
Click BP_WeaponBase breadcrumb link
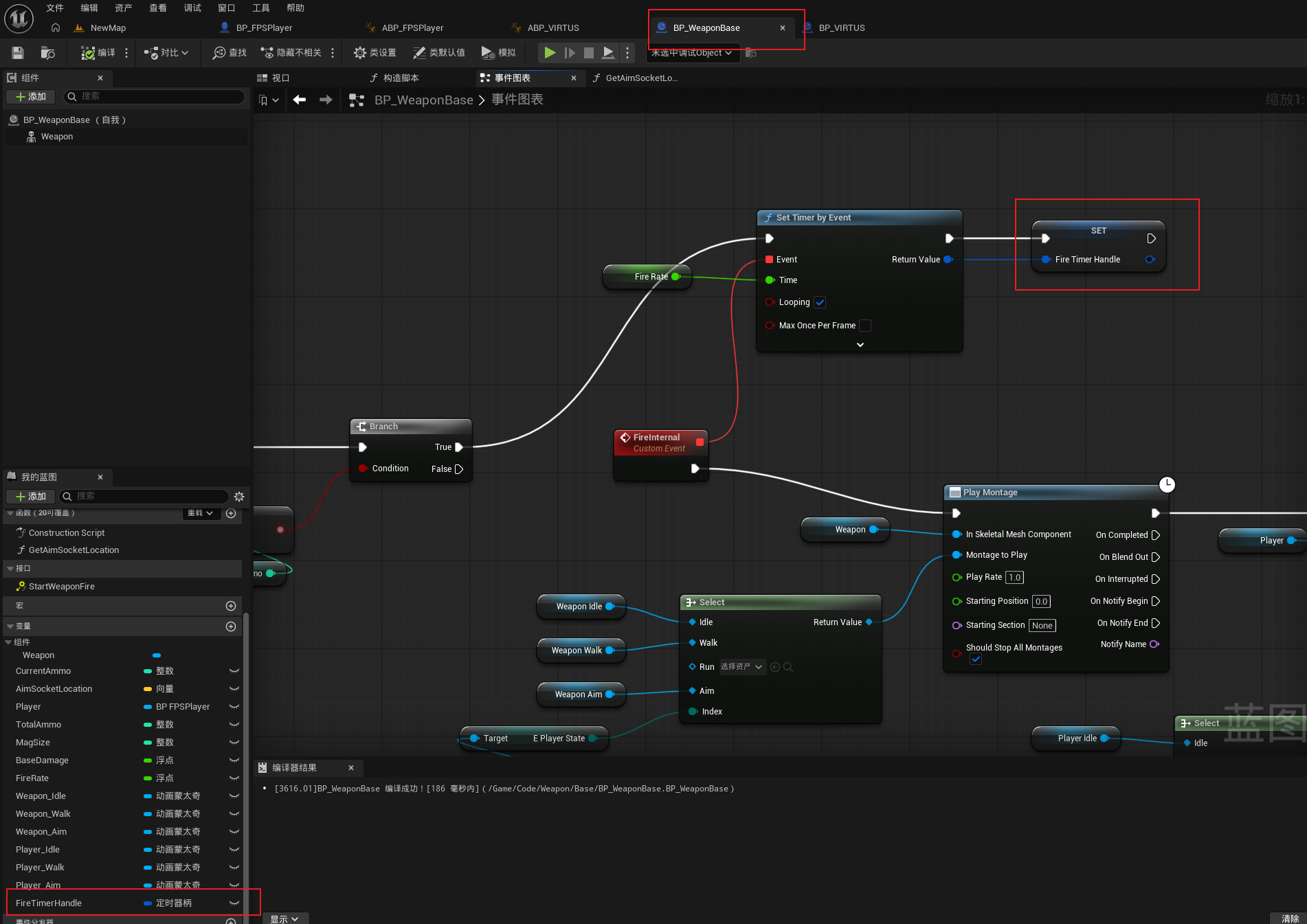[x=423, y=100]
